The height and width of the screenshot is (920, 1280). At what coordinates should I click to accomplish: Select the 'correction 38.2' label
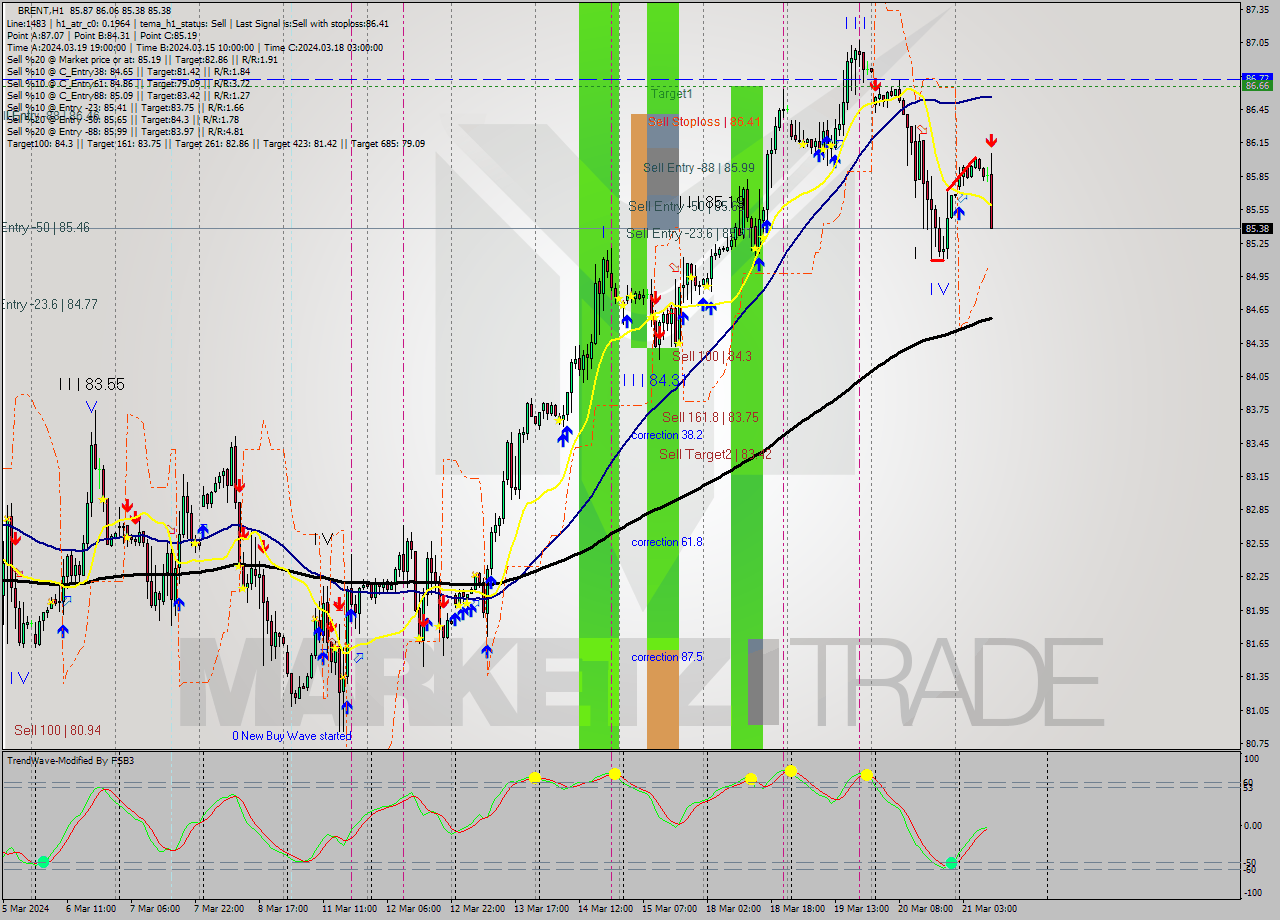pos(667,435)
